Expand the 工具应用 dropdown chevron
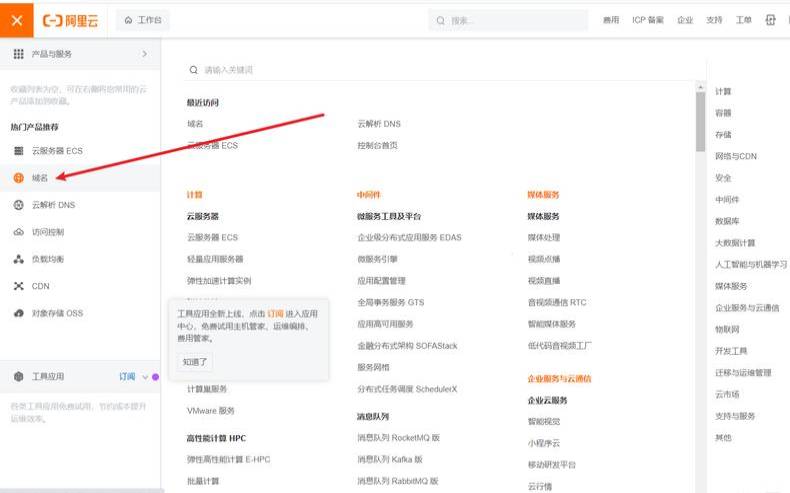Image resolution: width=790 pixels, height=493 pixels. coord(145,377)
